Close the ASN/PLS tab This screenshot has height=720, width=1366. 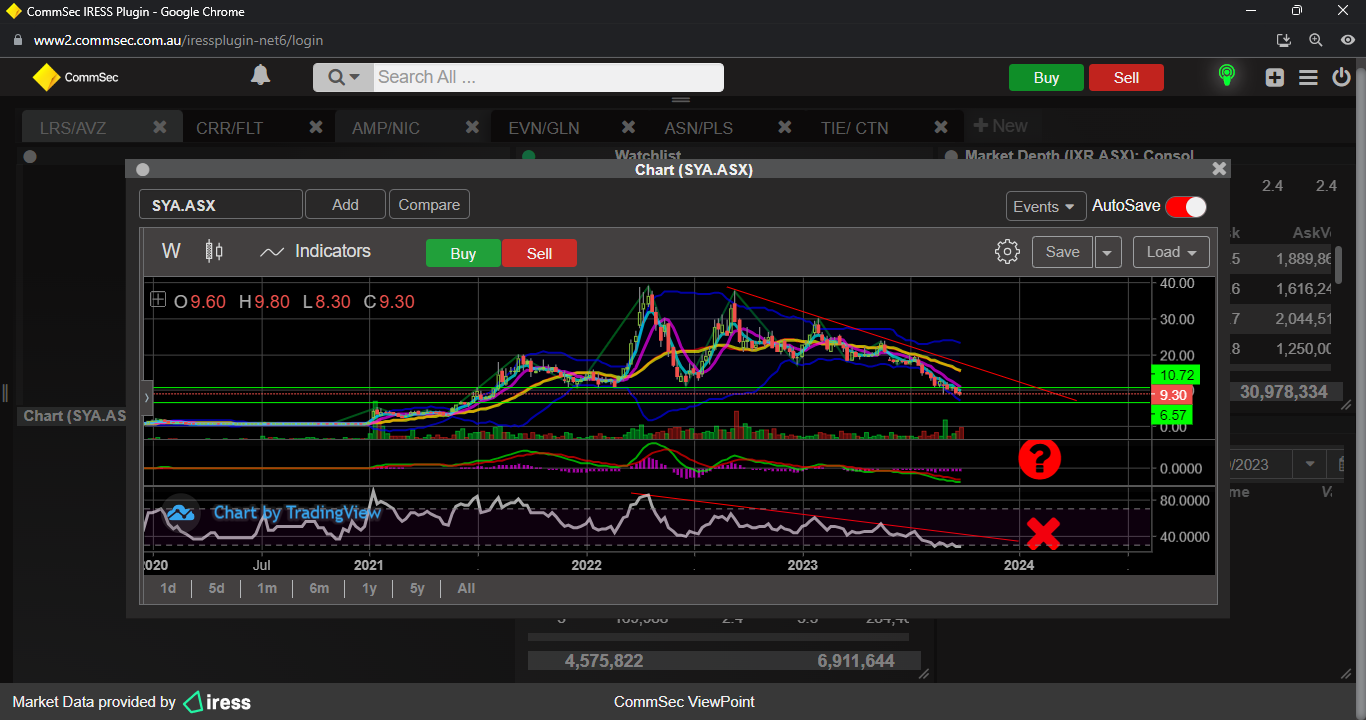(x=784, y=127)
